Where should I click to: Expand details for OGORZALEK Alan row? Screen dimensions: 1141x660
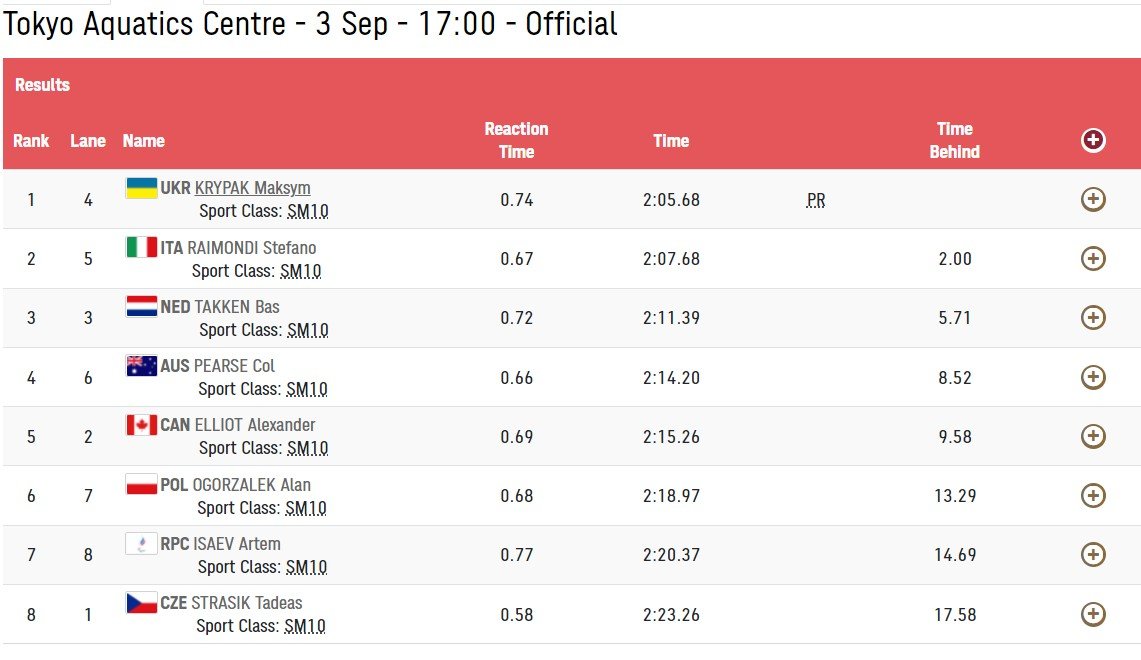[x=1093, y=495]
